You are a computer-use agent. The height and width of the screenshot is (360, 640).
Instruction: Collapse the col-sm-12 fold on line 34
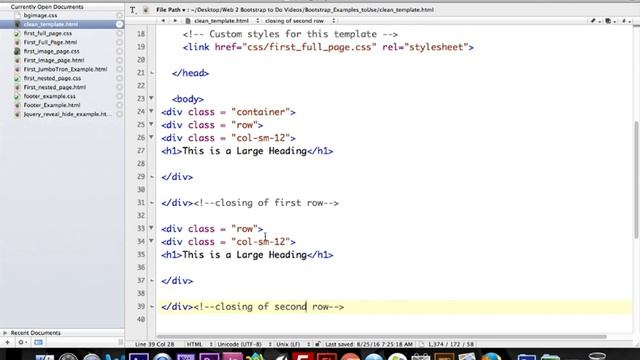pos(151,241)
